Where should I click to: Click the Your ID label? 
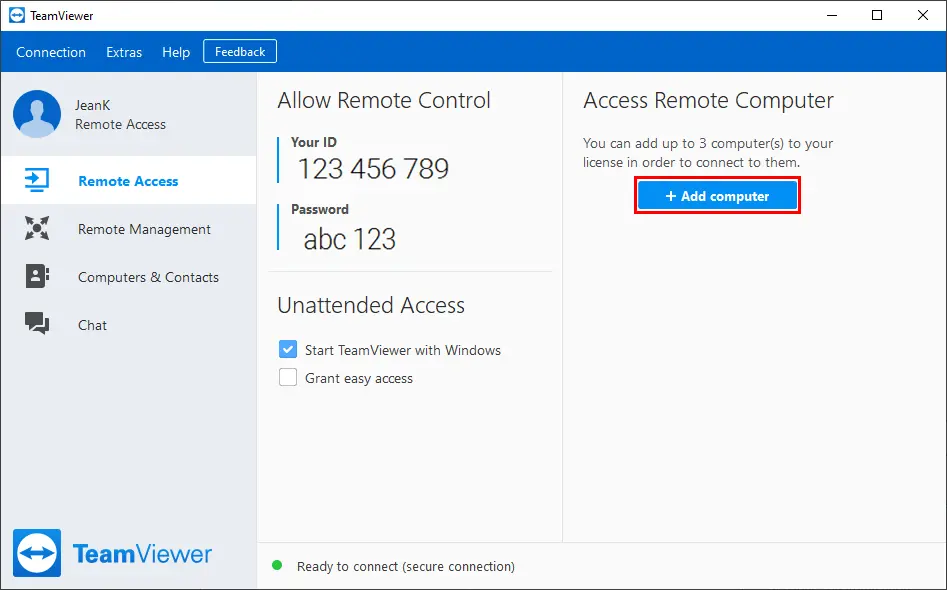pos(314,142)
